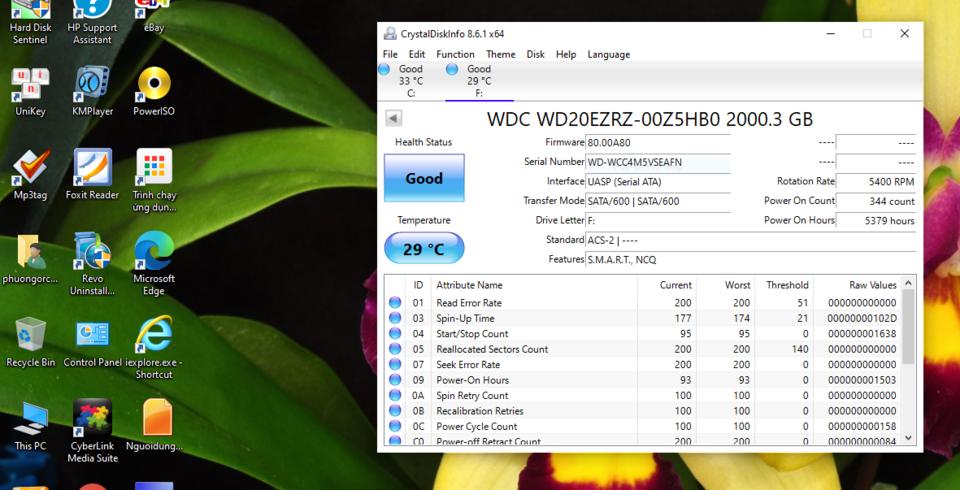Click the Good health status button
Image resolution: width=960 pixels, height=490 pixels.
coord(424,178)
